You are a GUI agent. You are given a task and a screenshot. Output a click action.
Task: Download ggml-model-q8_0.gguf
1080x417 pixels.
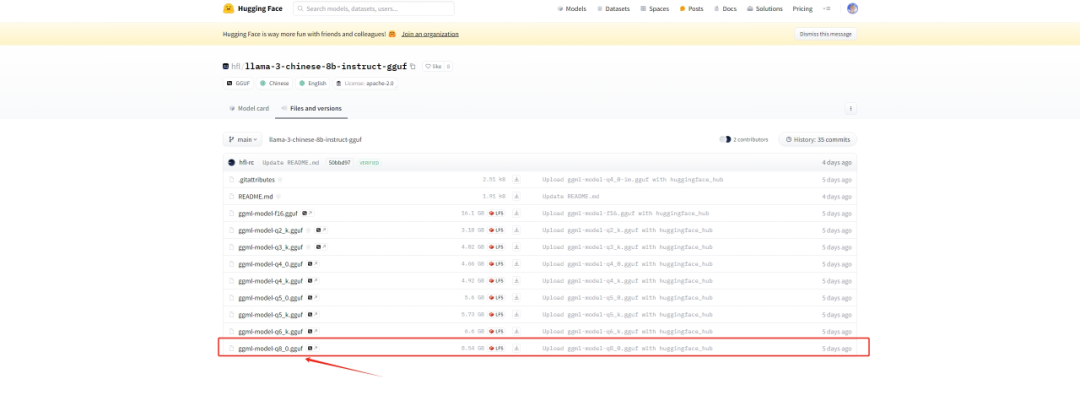517,349
